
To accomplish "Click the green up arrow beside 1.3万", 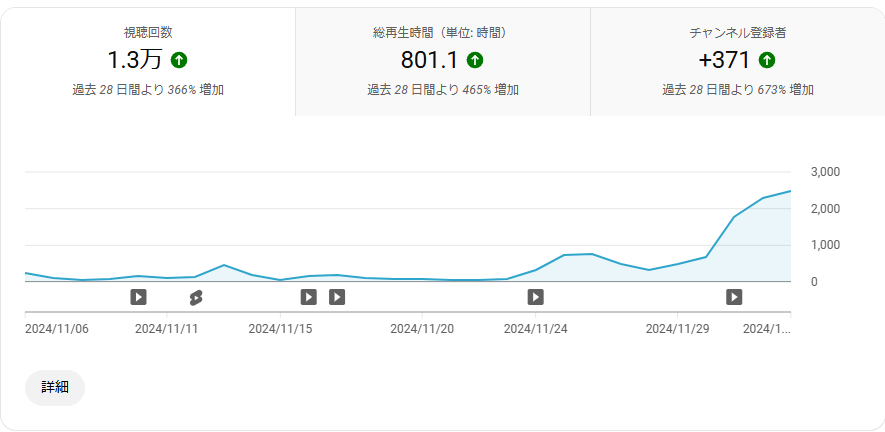I will tap(179, 60).
